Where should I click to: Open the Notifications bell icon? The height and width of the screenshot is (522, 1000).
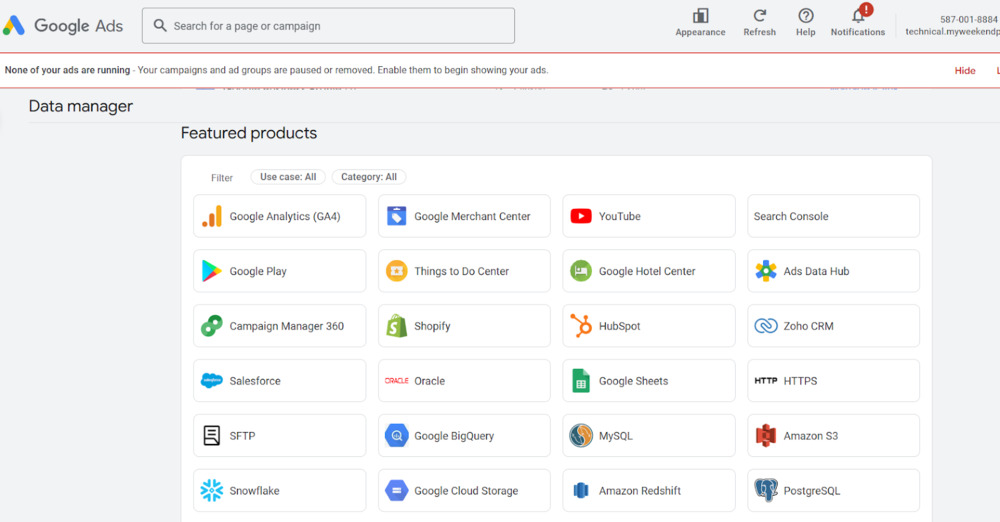(858, 16)
